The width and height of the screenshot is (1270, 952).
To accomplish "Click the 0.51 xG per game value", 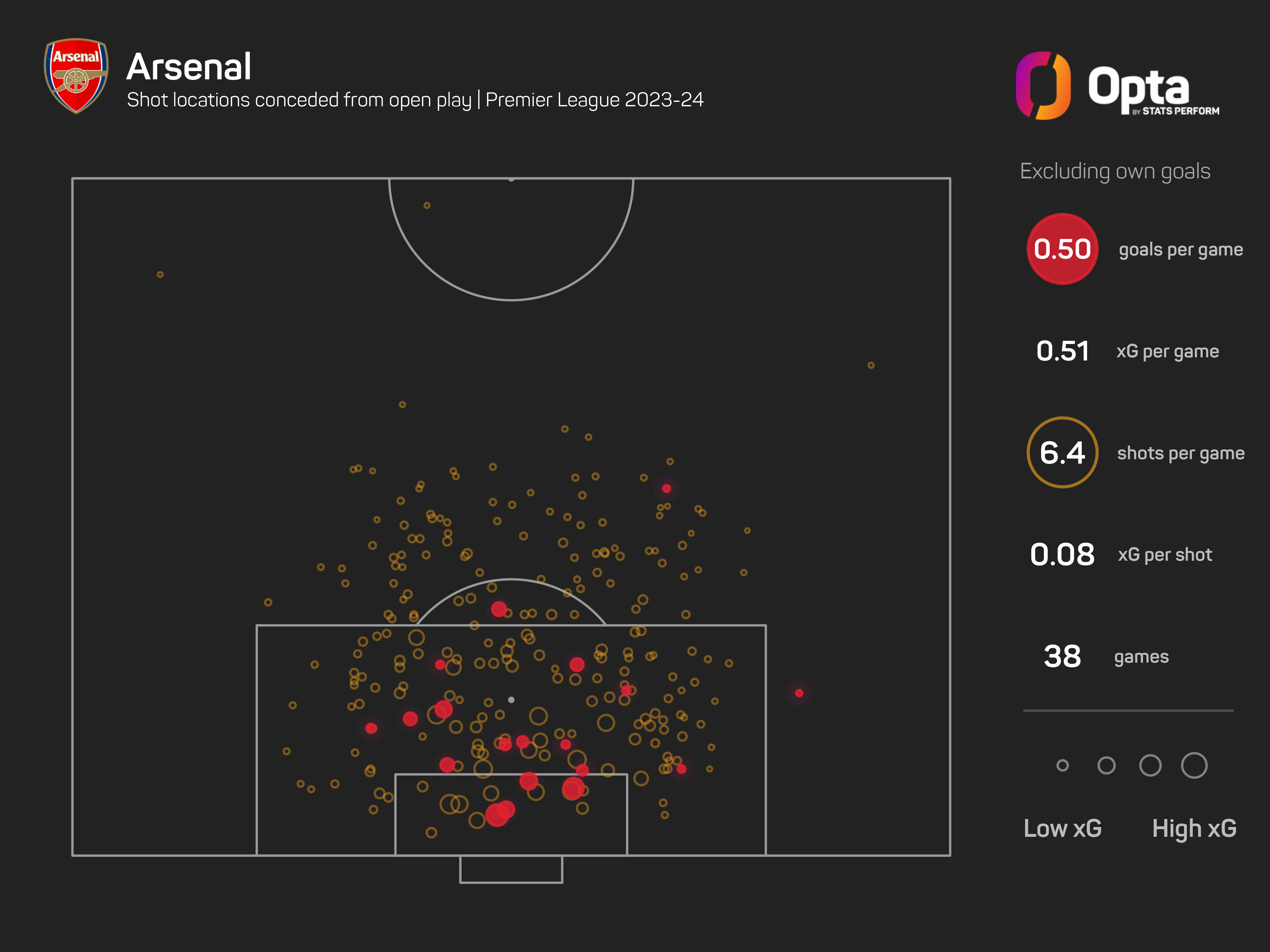I will point(1062,351).
